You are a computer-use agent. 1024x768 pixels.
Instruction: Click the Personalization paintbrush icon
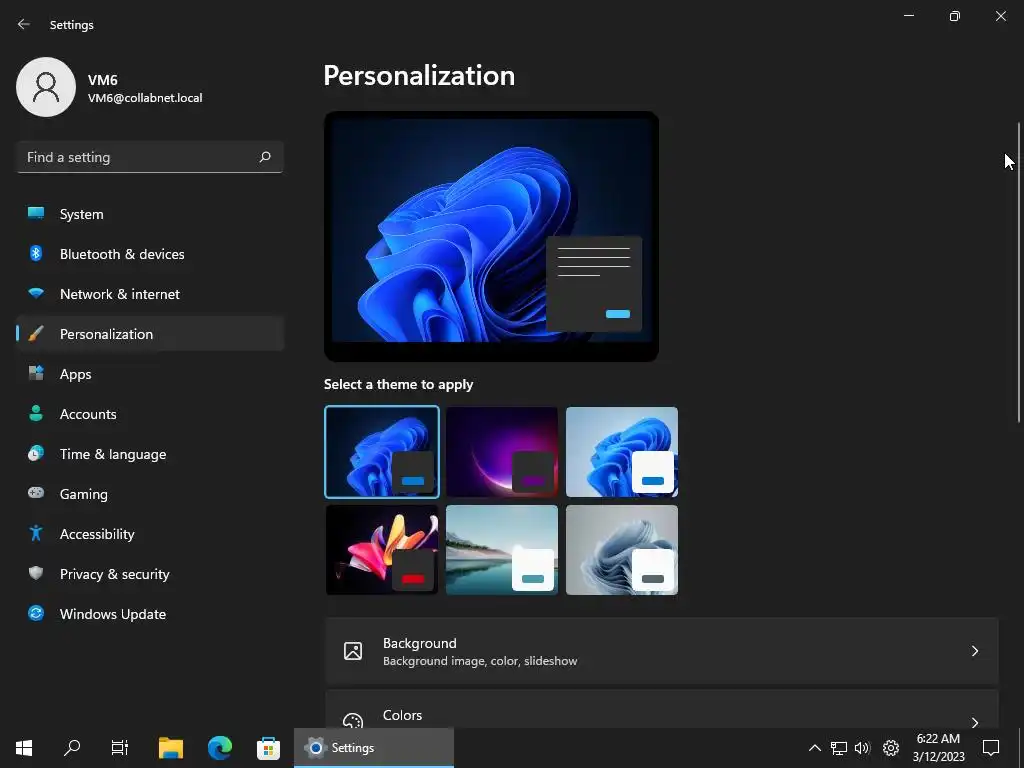(x=36, y=333)
